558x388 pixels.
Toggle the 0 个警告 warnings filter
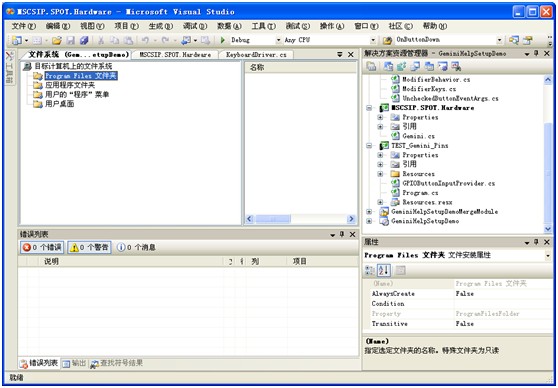(x=89, y=247)
